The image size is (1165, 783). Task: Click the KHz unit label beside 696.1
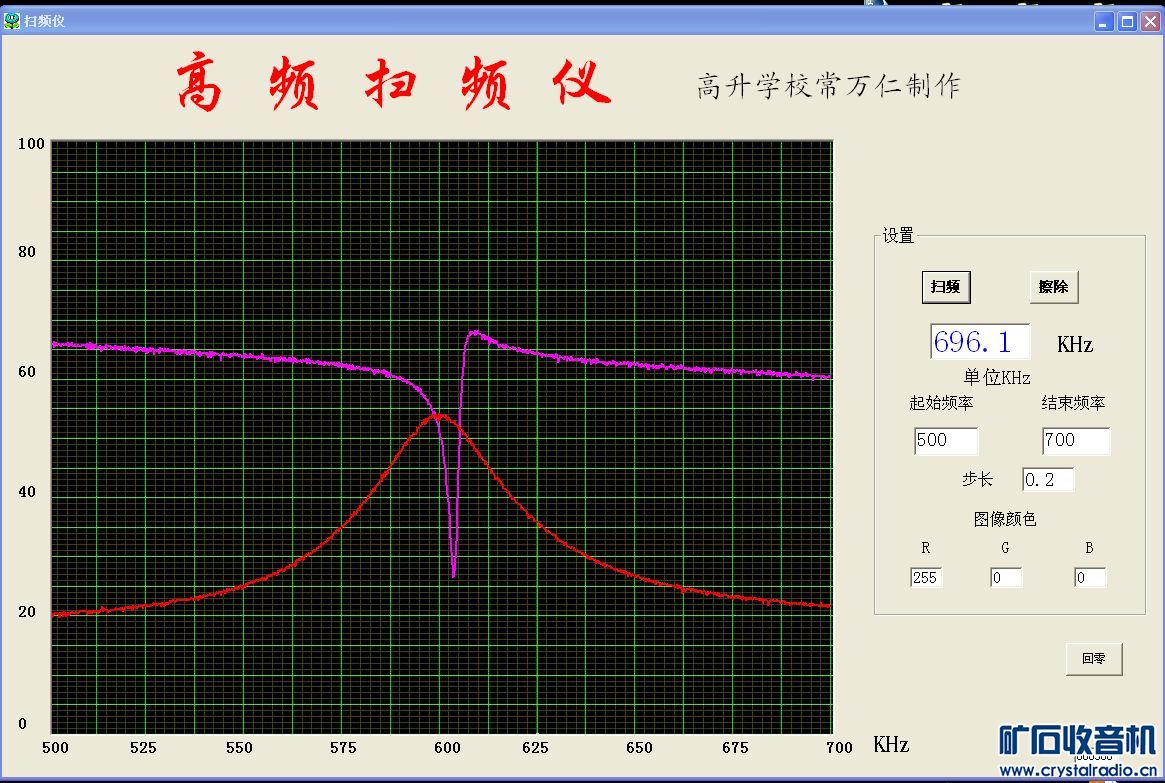point(1075,345)
